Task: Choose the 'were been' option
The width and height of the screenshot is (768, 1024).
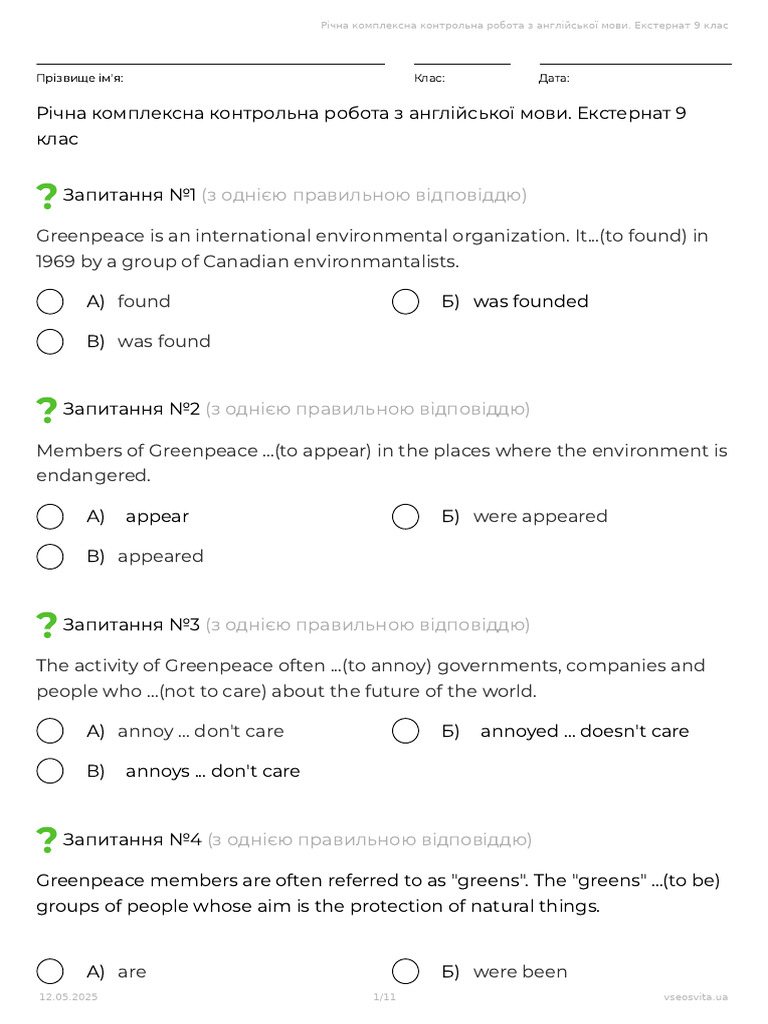Action: (x=406, y=971)
